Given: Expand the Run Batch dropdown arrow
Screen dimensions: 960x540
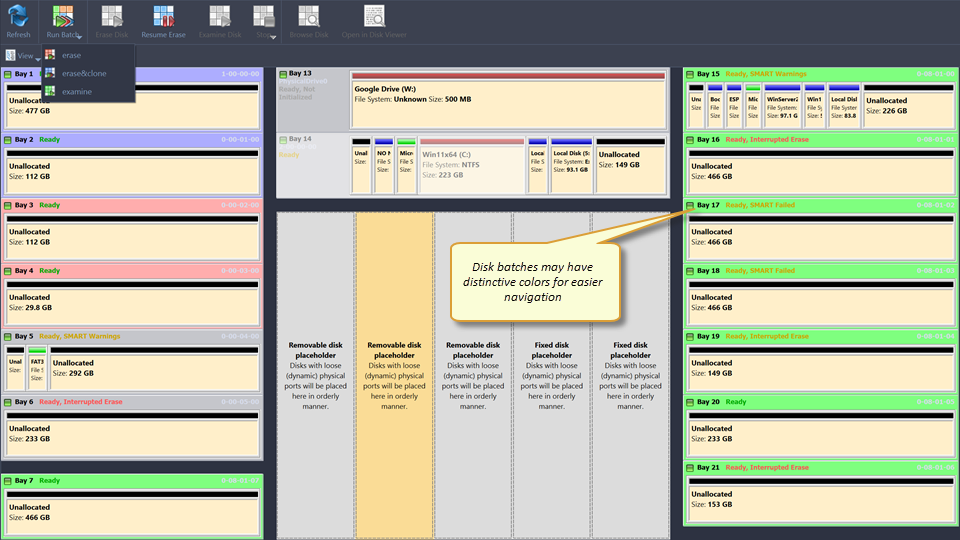Looking at the screenshot, I should coord(77,36).
